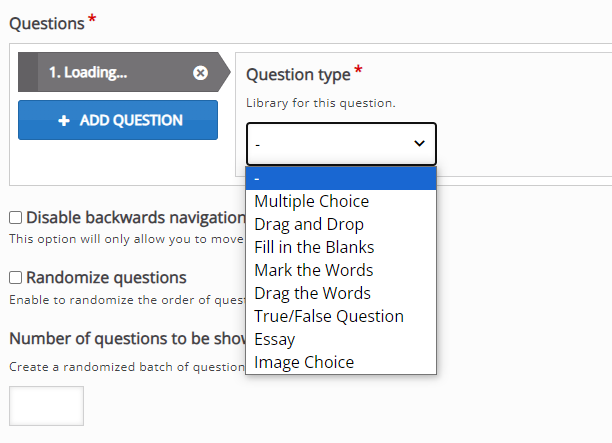612x443 pixels.
Task: Remove question 1 with the X icon
Action: coord(200,73)
